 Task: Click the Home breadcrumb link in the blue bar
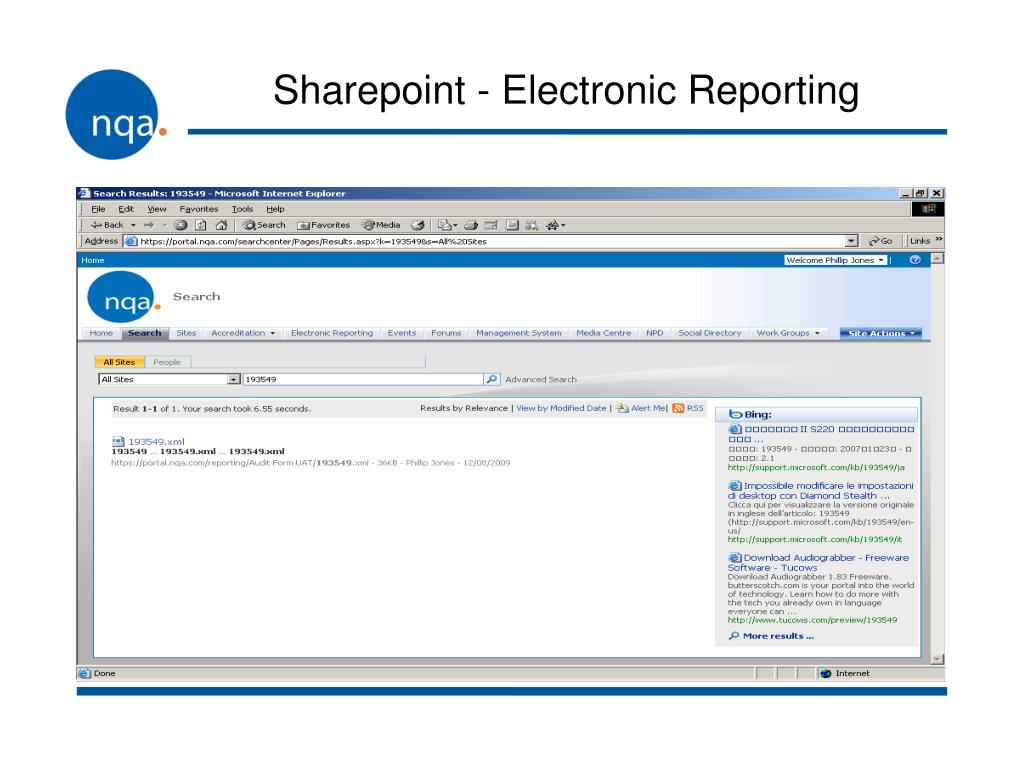point(93,260)
